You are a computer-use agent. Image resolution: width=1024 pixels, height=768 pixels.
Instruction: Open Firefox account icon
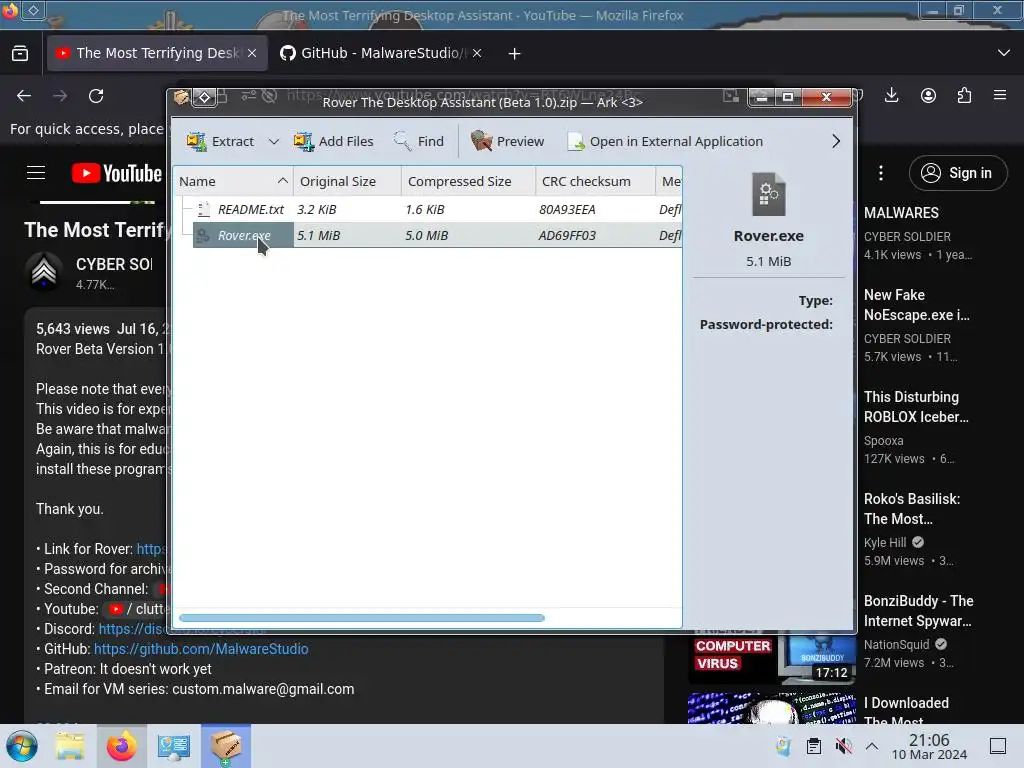point(928,96)
